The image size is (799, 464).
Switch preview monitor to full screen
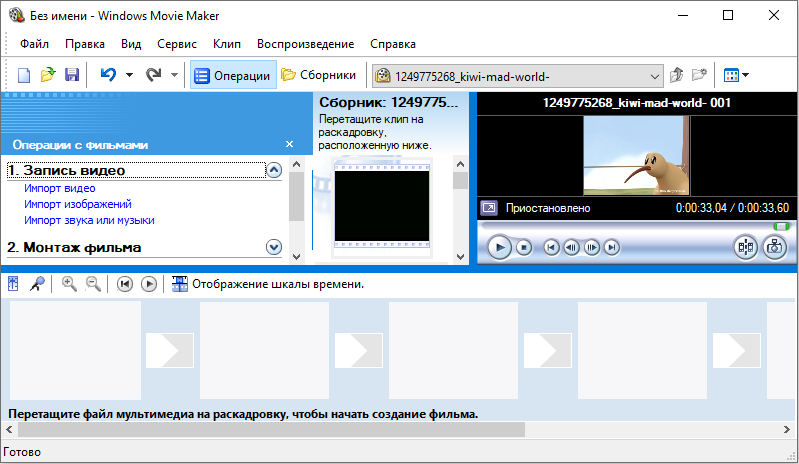click(489, 208)
